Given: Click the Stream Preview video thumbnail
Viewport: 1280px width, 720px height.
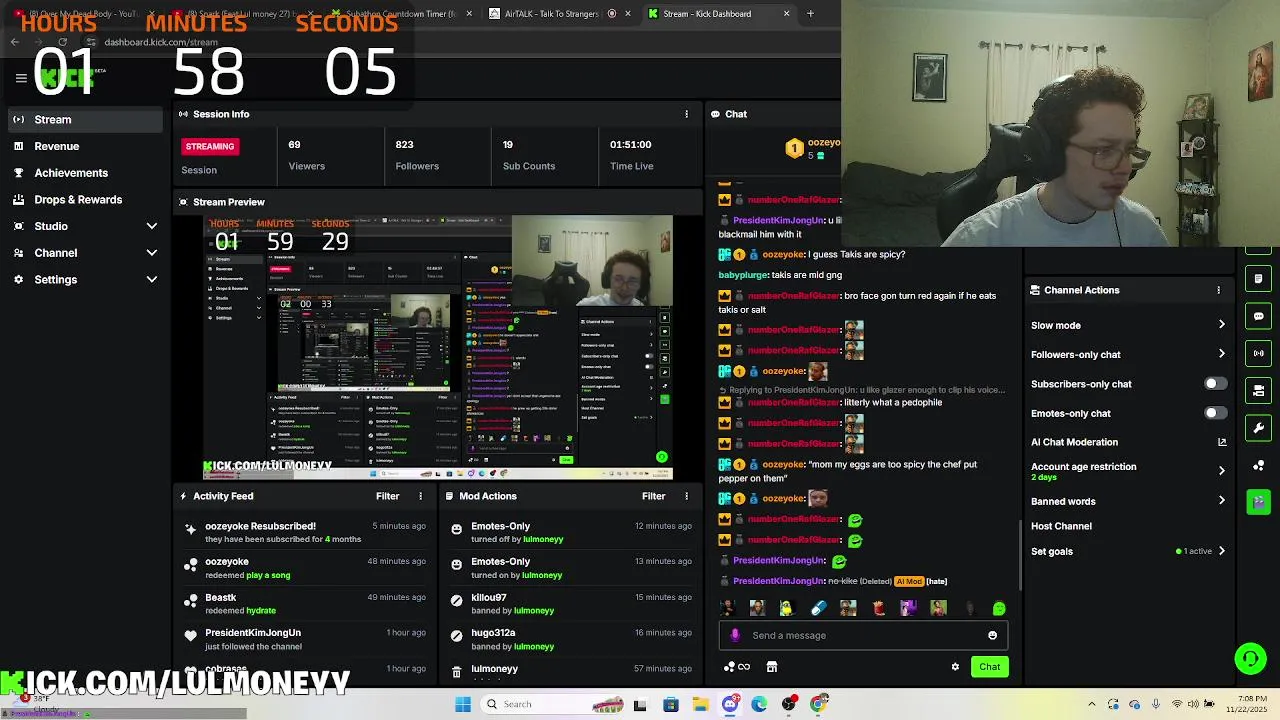Looking at the screenshot, I should tap(438, 348).
